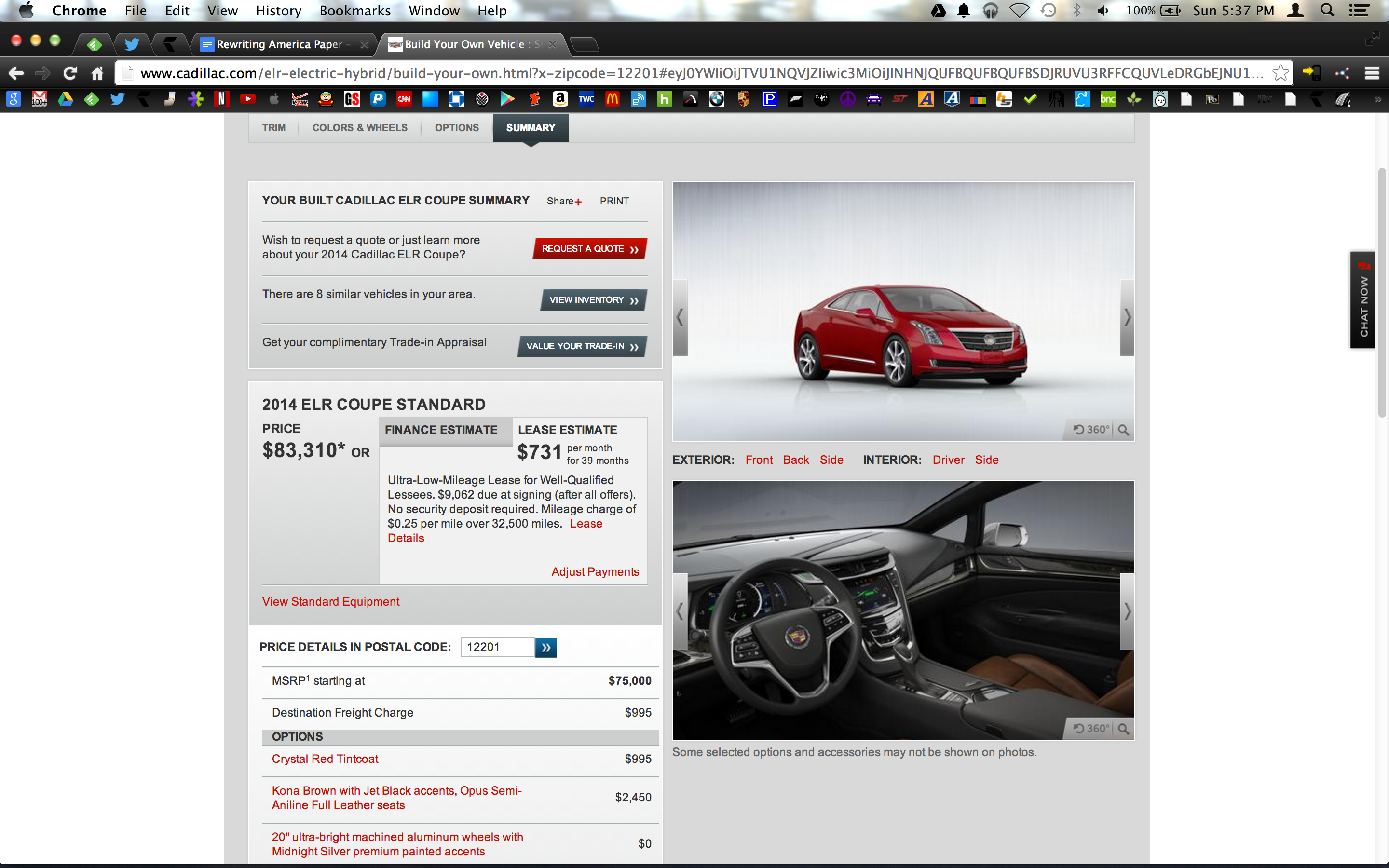Select the LEASE ESTIMATE tab

[567, 430]
